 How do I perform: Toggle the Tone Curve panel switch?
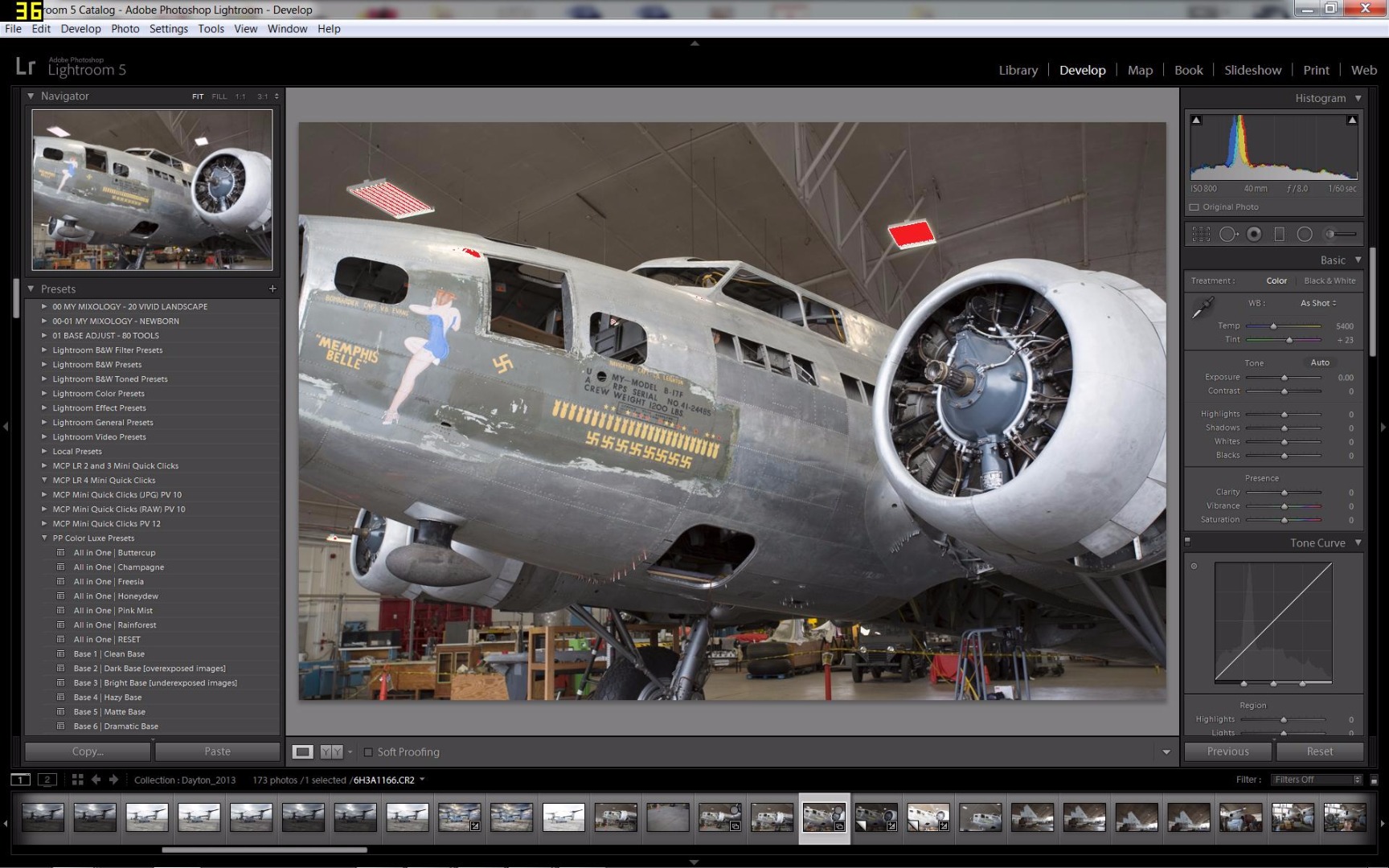click(1188, 542)
